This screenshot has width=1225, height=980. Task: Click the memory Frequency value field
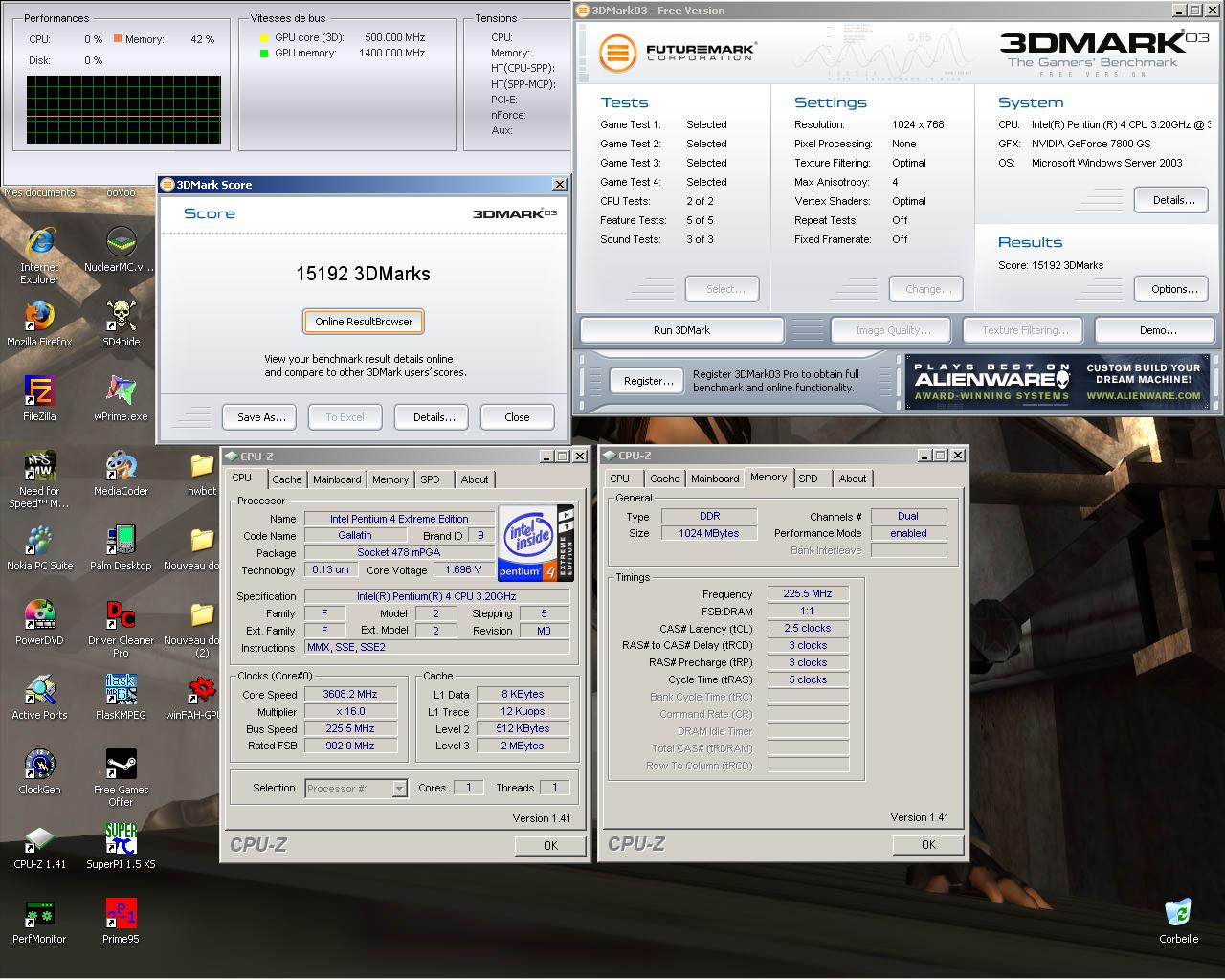point(808,593)
